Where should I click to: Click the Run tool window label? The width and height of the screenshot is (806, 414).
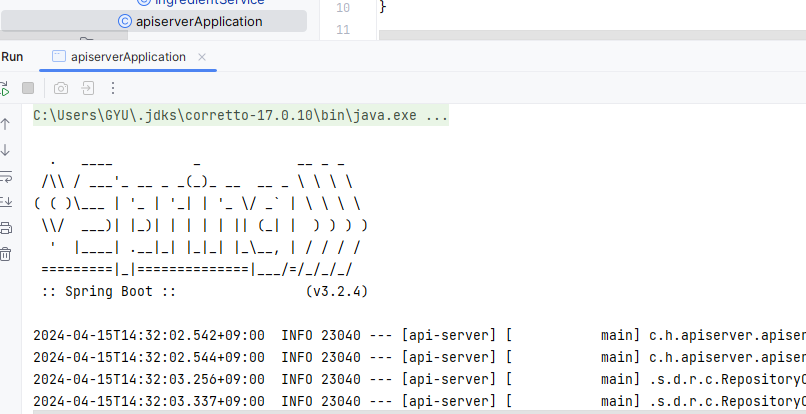click(x=12, y=57)
